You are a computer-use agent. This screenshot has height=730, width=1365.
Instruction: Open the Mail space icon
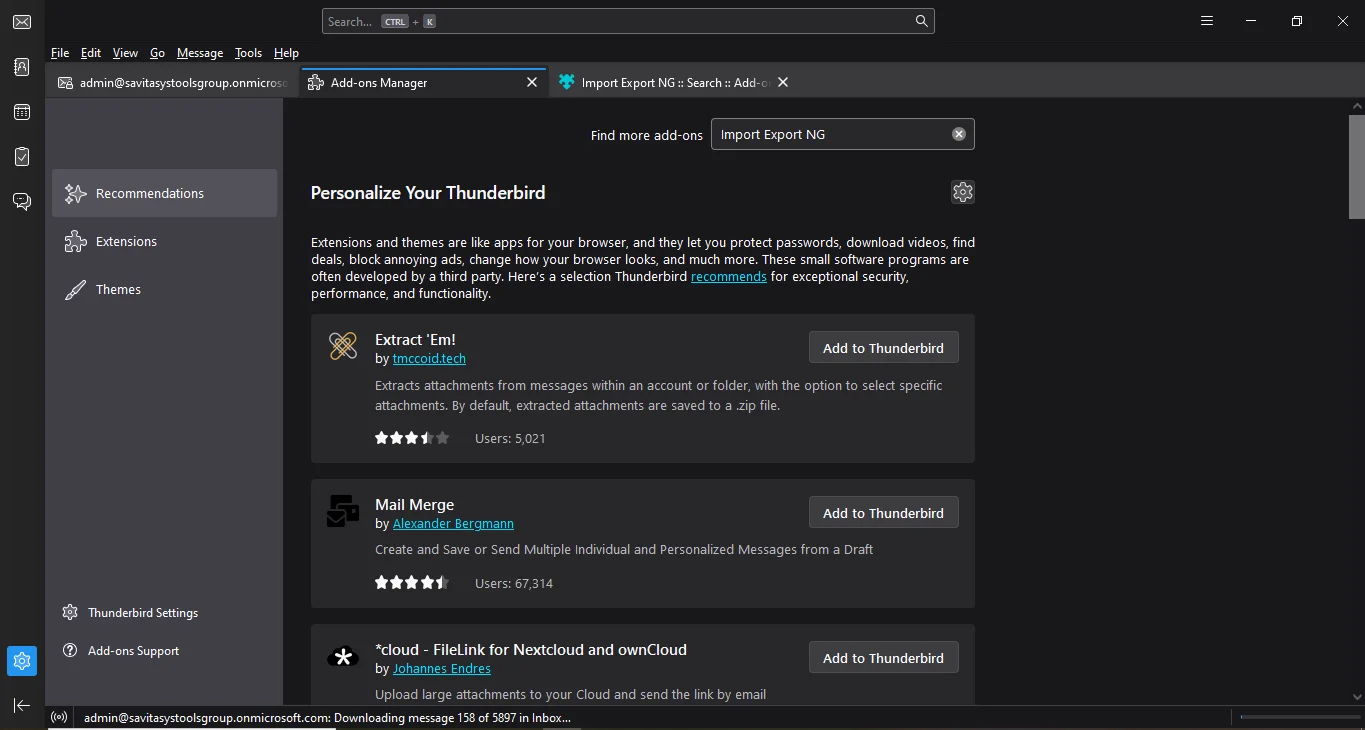tap(22, 22)
